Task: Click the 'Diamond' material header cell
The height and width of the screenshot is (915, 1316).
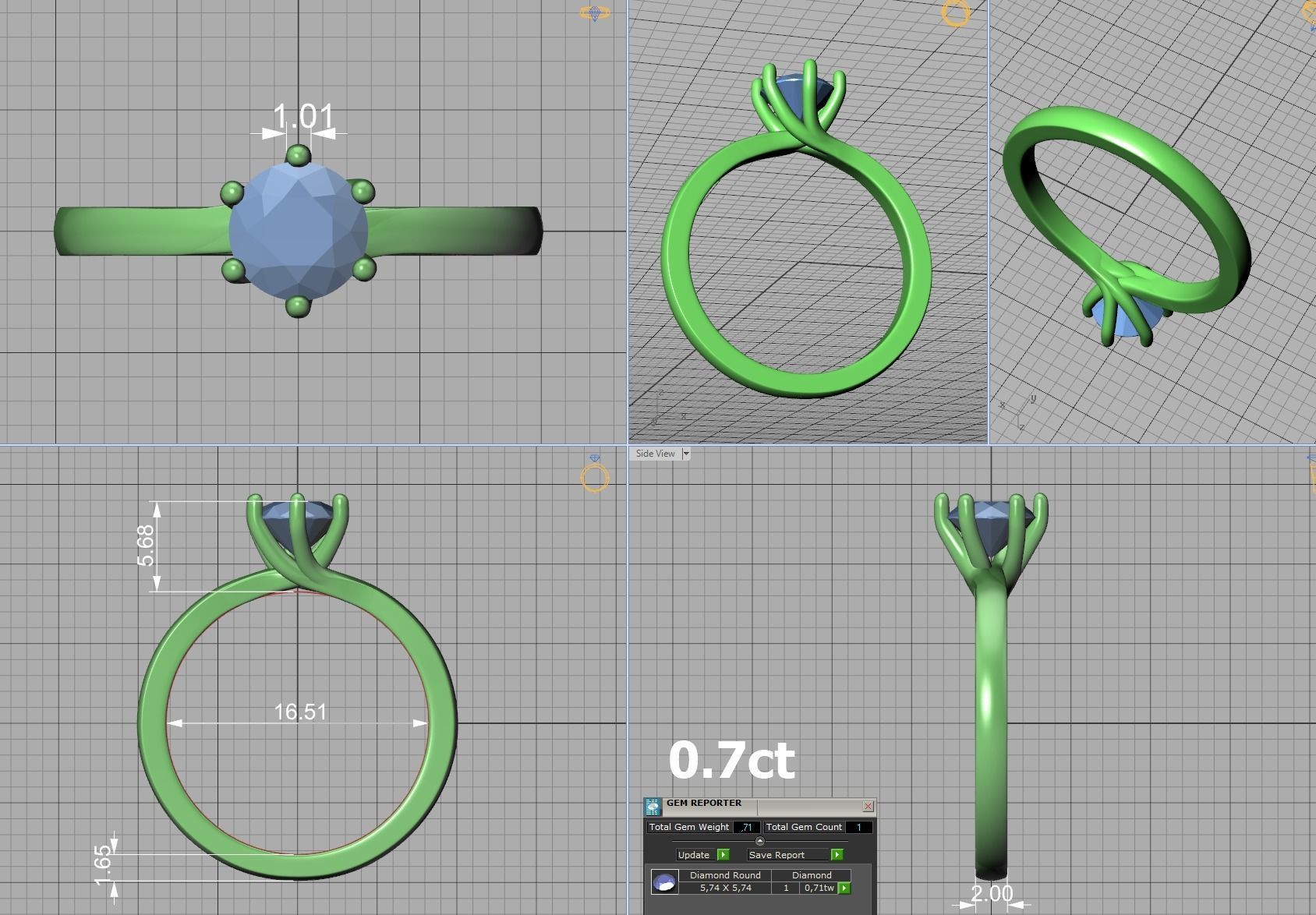Action: click(812, 875)
